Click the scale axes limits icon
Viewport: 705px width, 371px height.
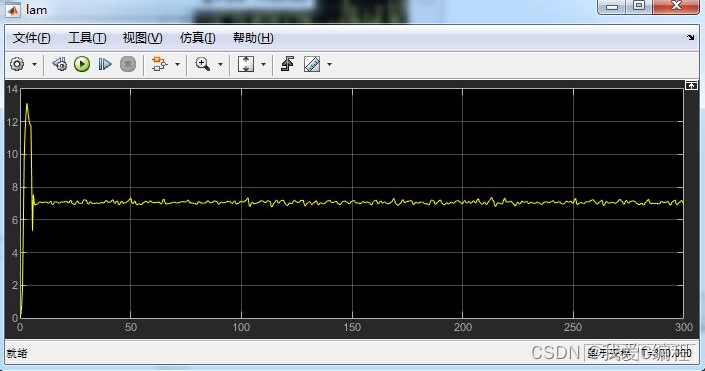click(246, 64)
